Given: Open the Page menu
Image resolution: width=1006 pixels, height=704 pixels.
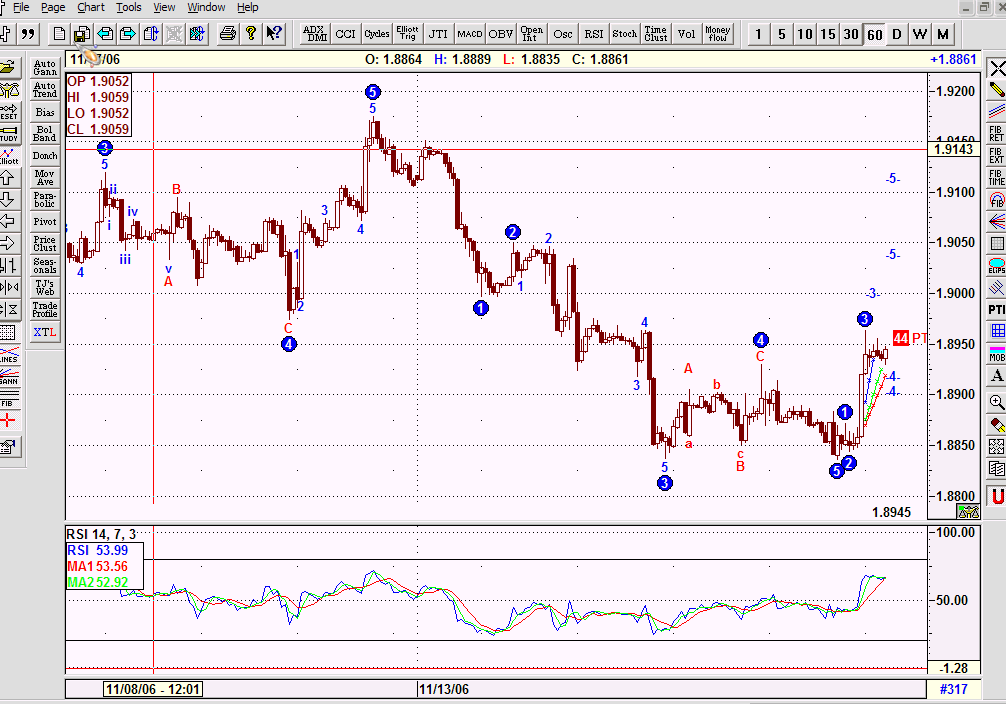Looking at the screenshot, I should [53, 7].
